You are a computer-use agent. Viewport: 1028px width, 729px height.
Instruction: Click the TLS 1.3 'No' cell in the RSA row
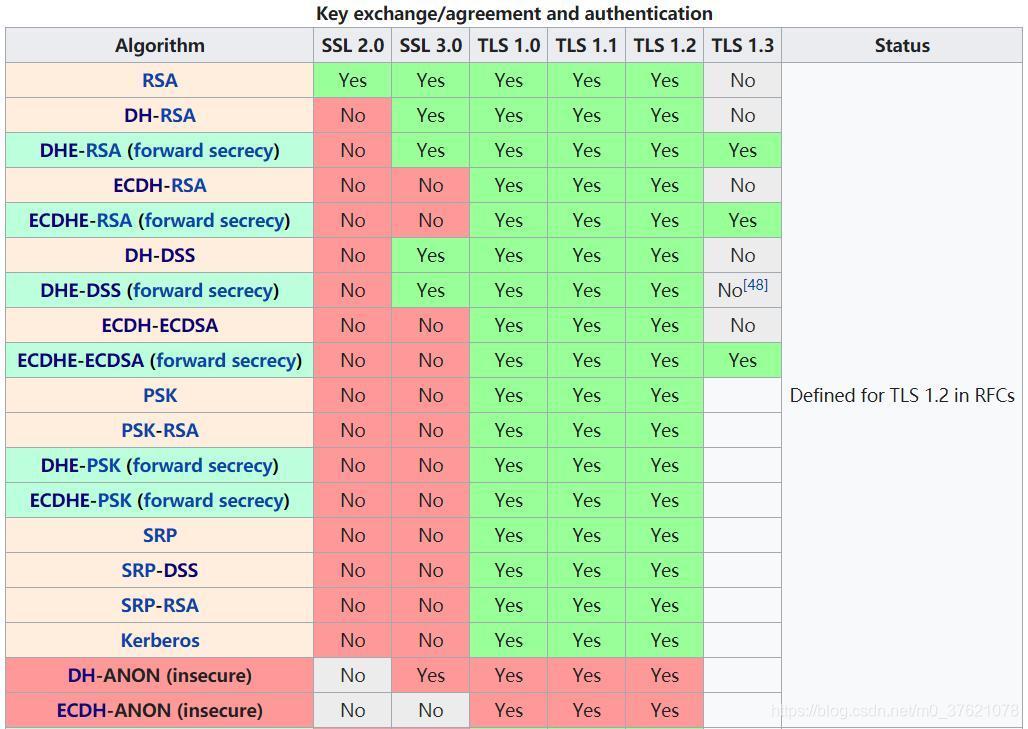pos(743,81)
